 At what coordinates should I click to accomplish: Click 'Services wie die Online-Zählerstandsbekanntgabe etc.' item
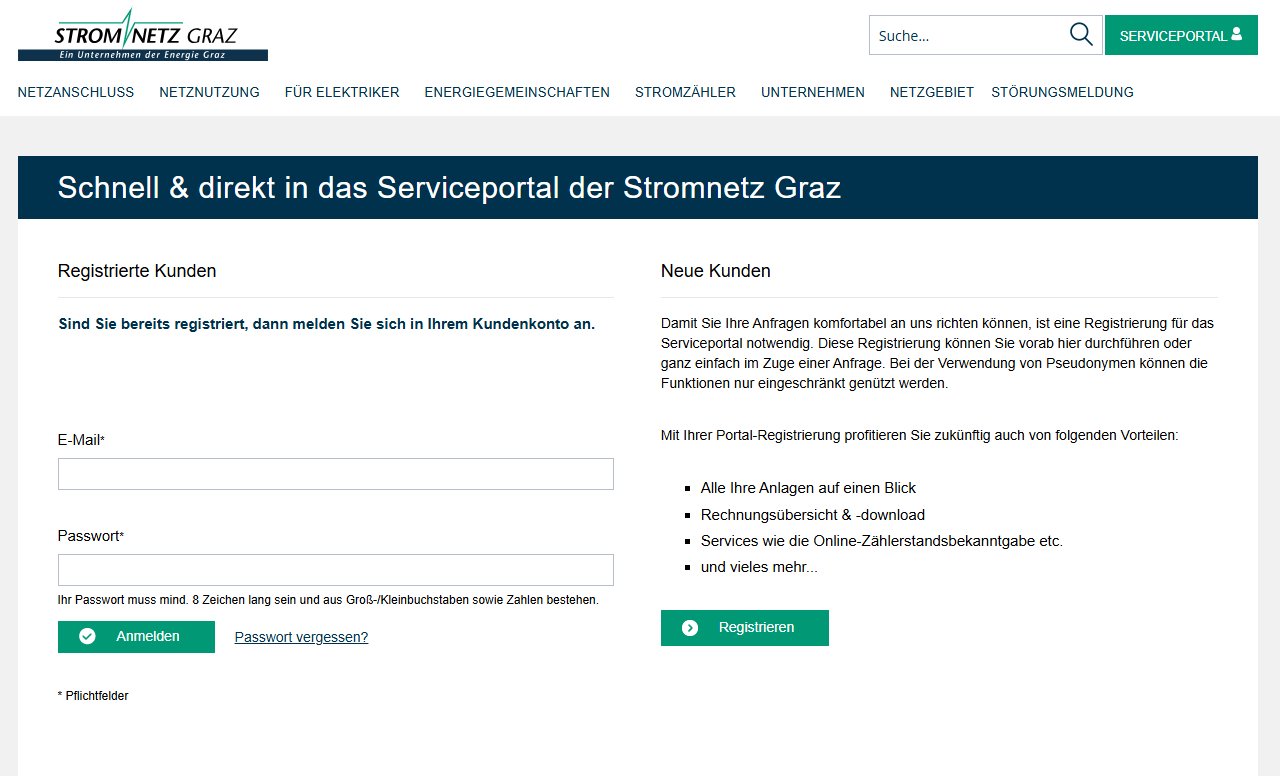[882, 541]
